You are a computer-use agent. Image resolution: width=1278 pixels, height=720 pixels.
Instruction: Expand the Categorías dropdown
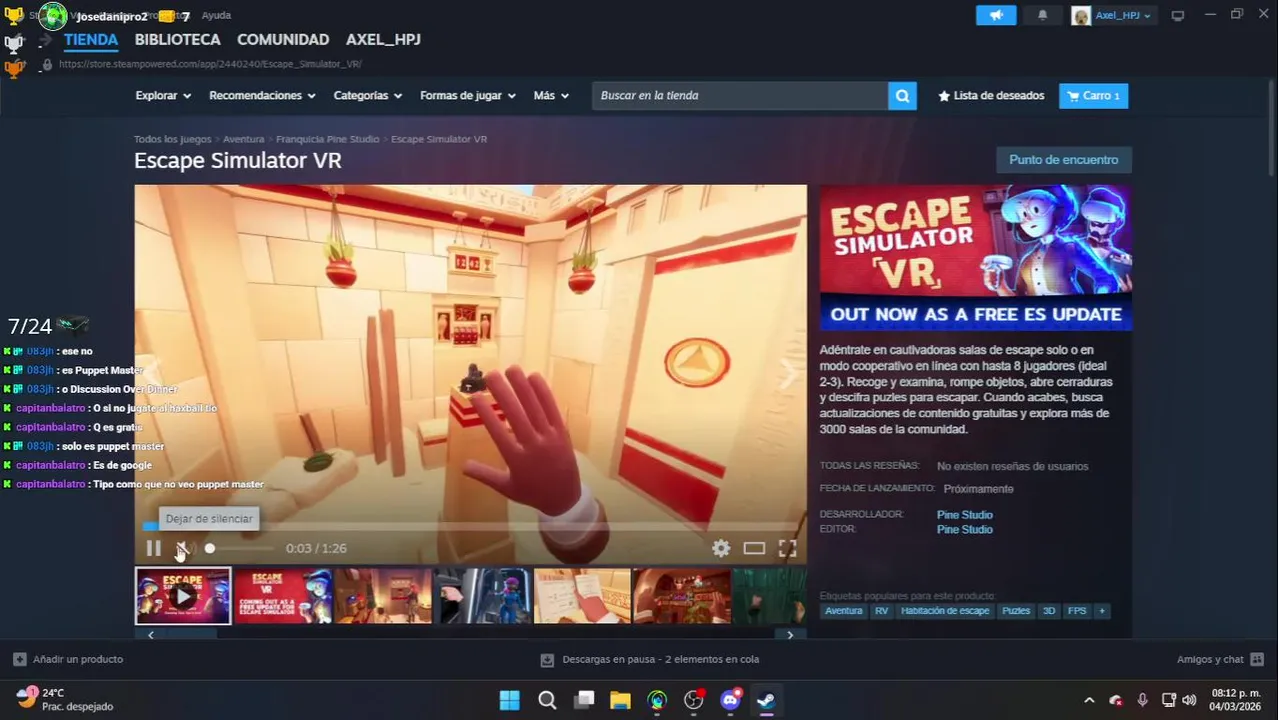pyautogui.click(x=368, y=96)
